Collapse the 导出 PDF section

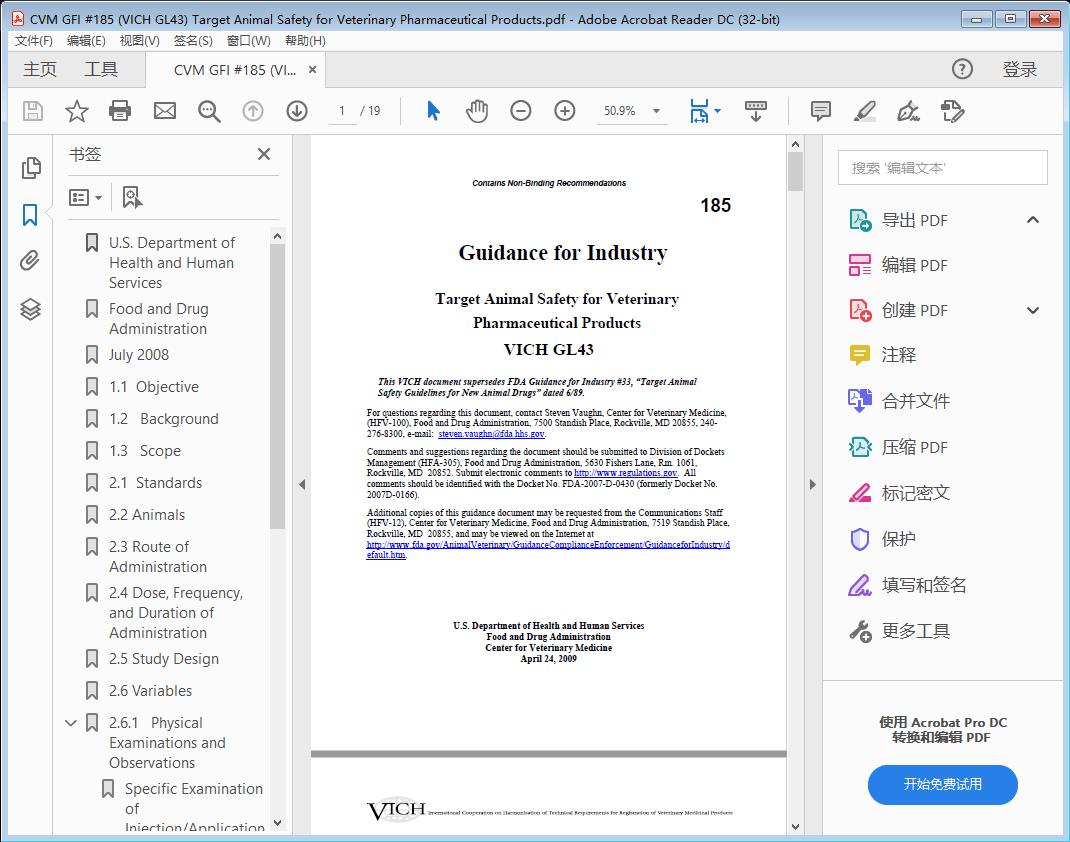coord(1033,220)
